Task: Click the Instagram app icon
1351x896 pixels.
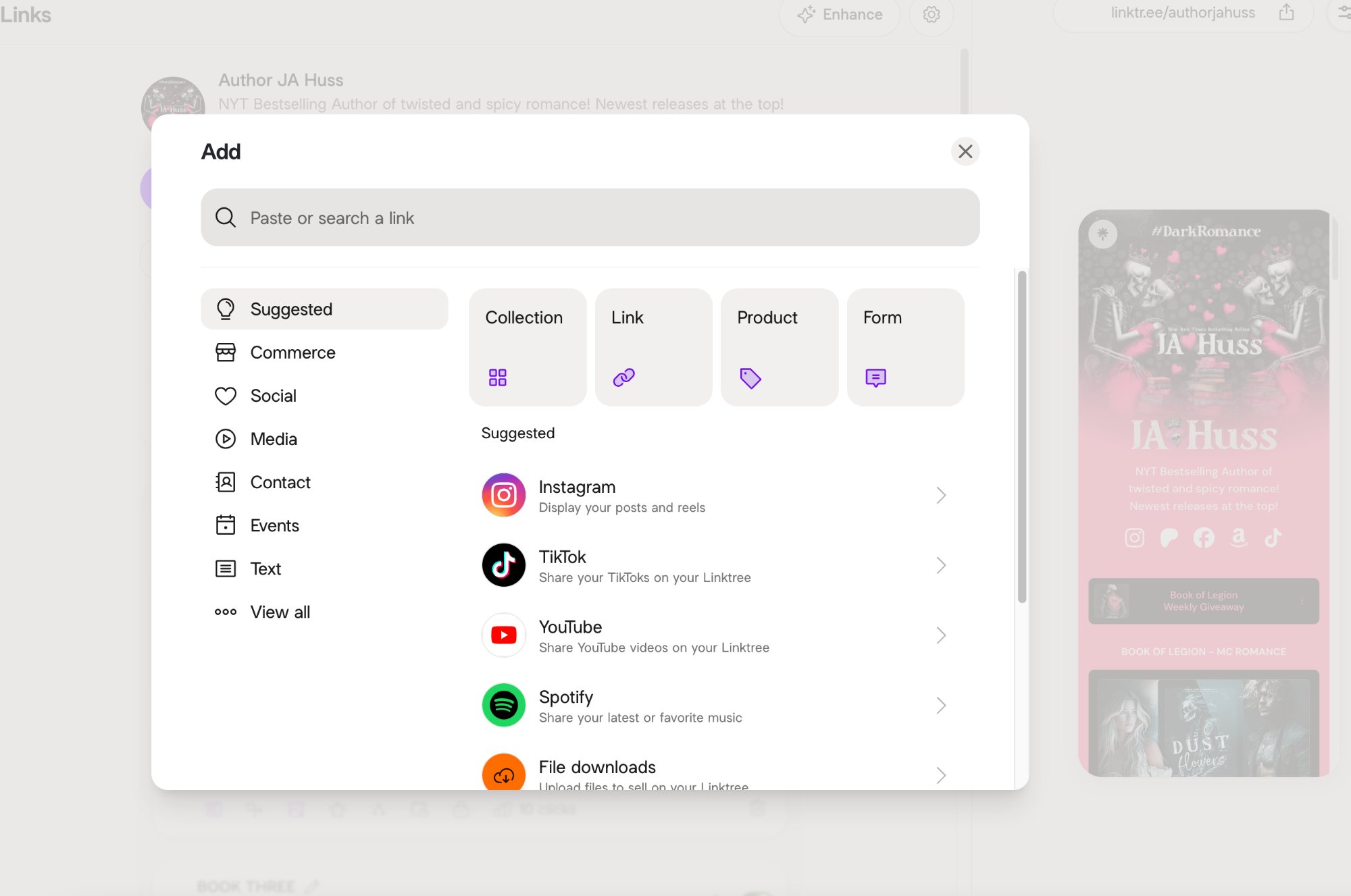Action: (x=503, y=495)
